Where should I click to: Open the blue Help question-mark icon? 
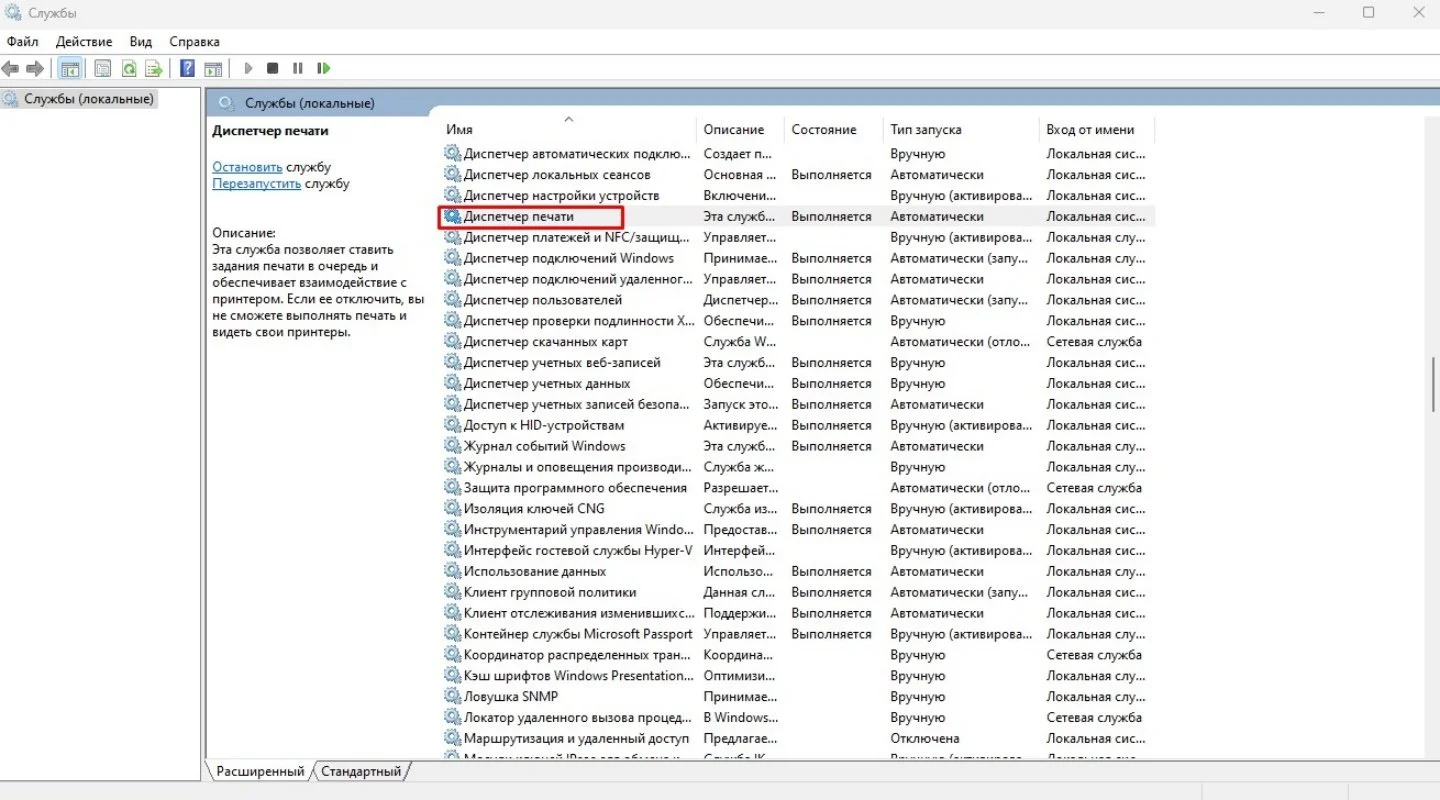[187, 68]
